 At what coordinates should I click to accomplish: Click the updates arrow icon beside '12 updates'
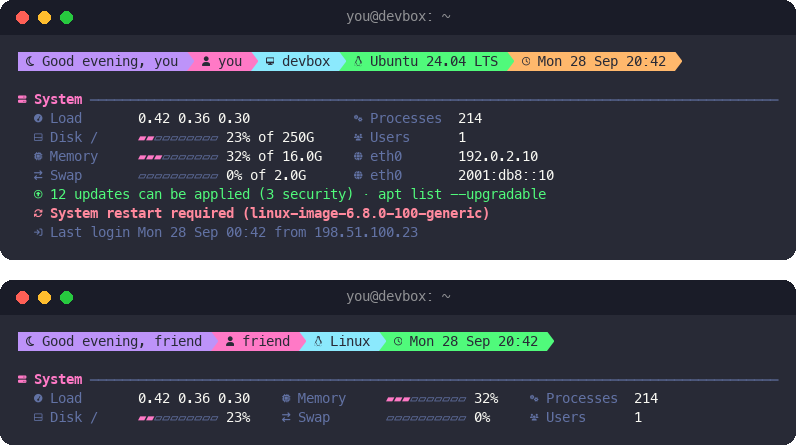point(38,194)
